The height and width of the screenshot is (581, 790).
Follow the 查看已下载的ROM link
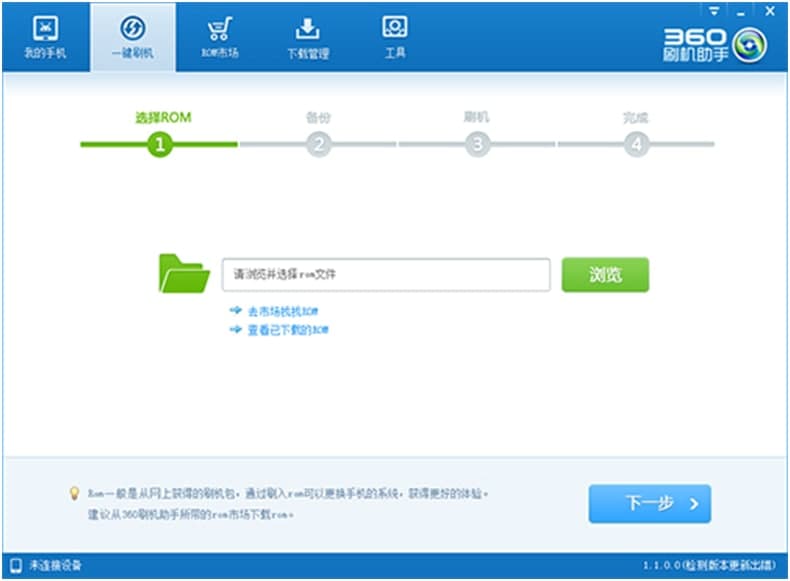pos(288,330)
